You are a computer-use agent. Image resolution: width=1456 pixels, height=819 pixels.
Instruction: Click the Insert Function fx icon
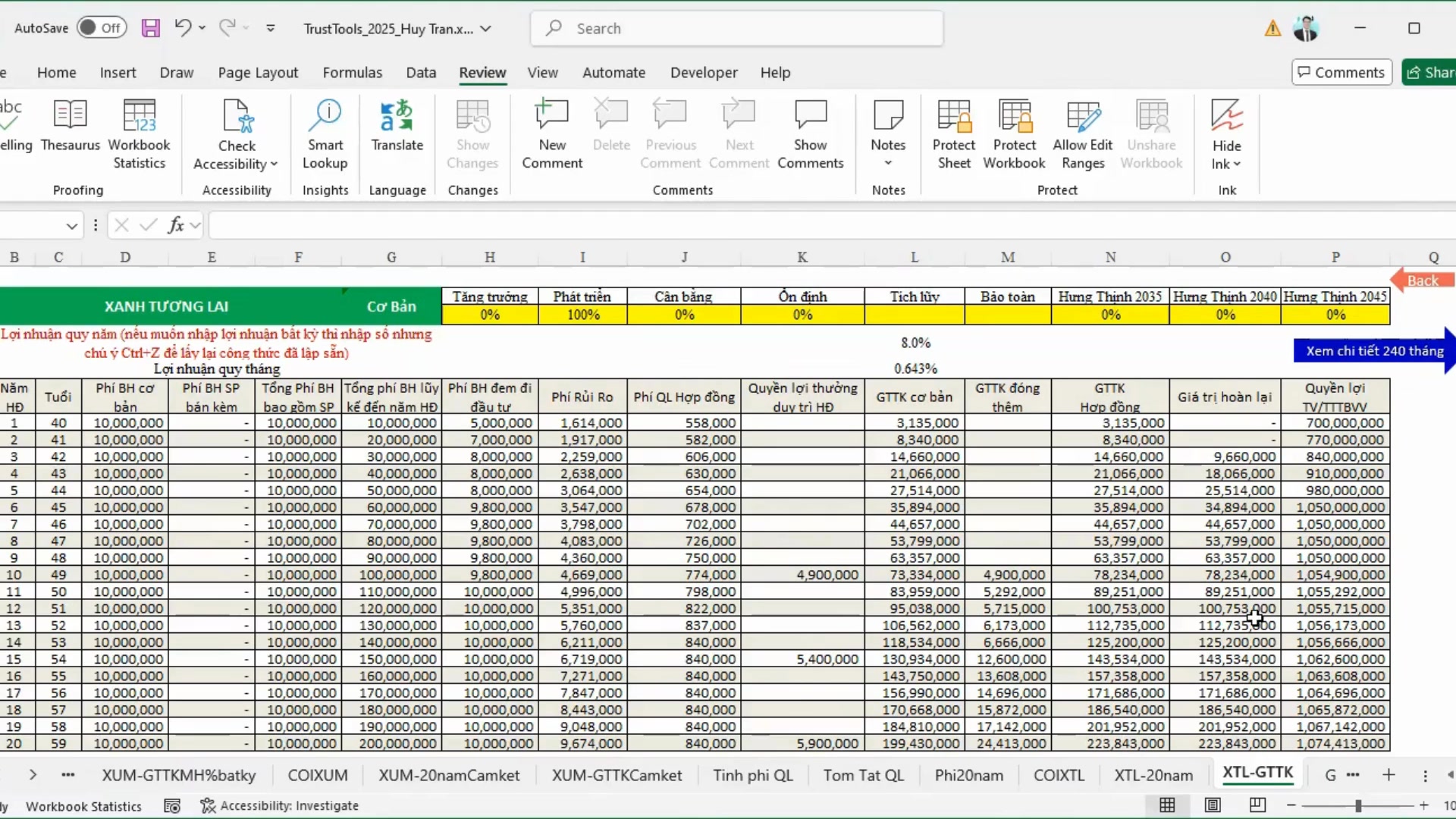176,225
